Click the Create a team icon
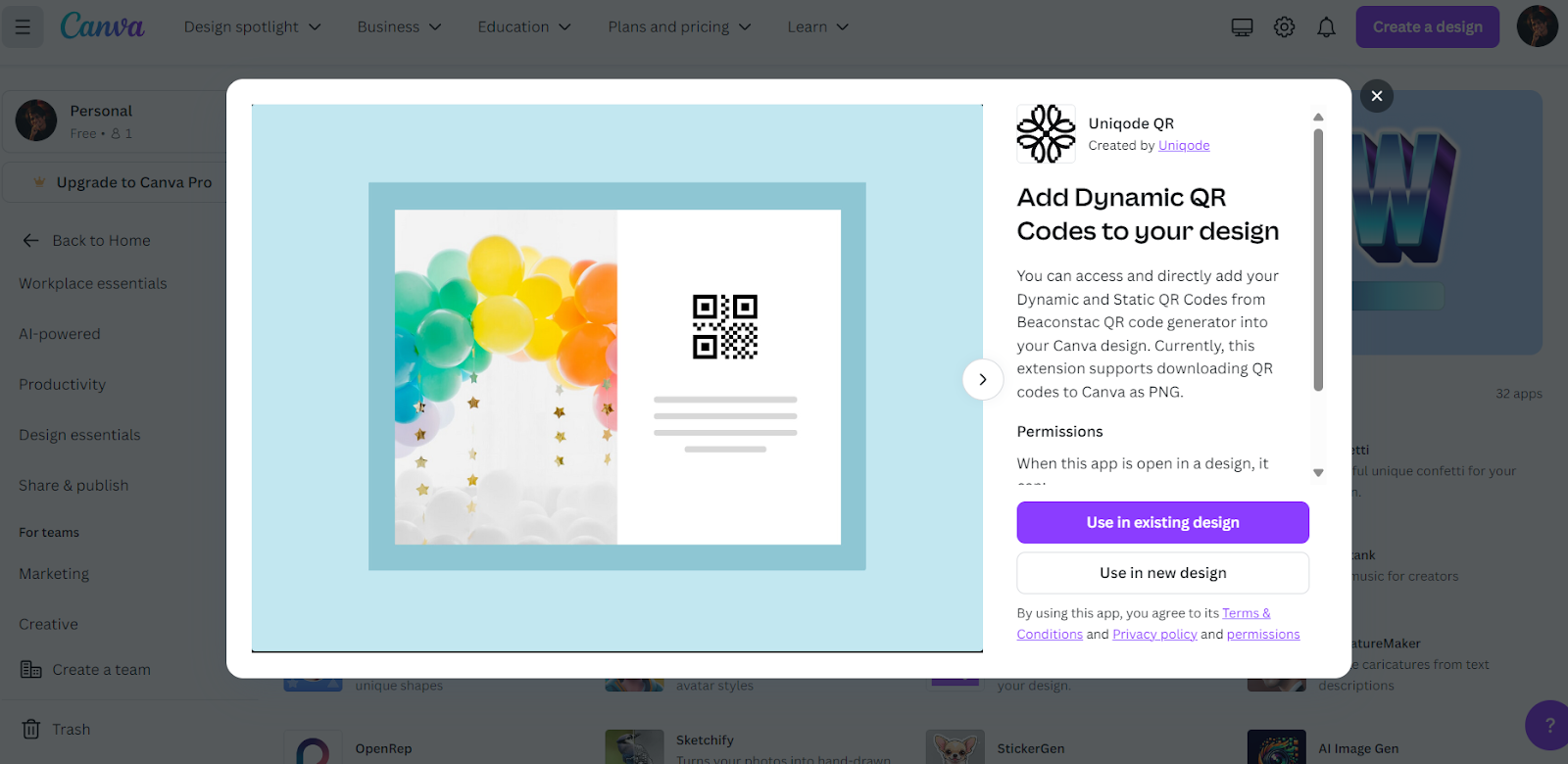 pyautogui.click(x=31, y=670)
